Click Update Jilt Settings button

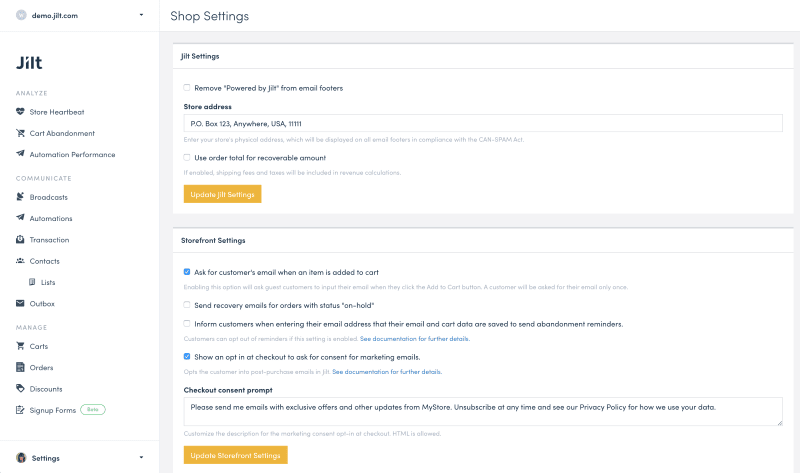(x=222, y=194)
